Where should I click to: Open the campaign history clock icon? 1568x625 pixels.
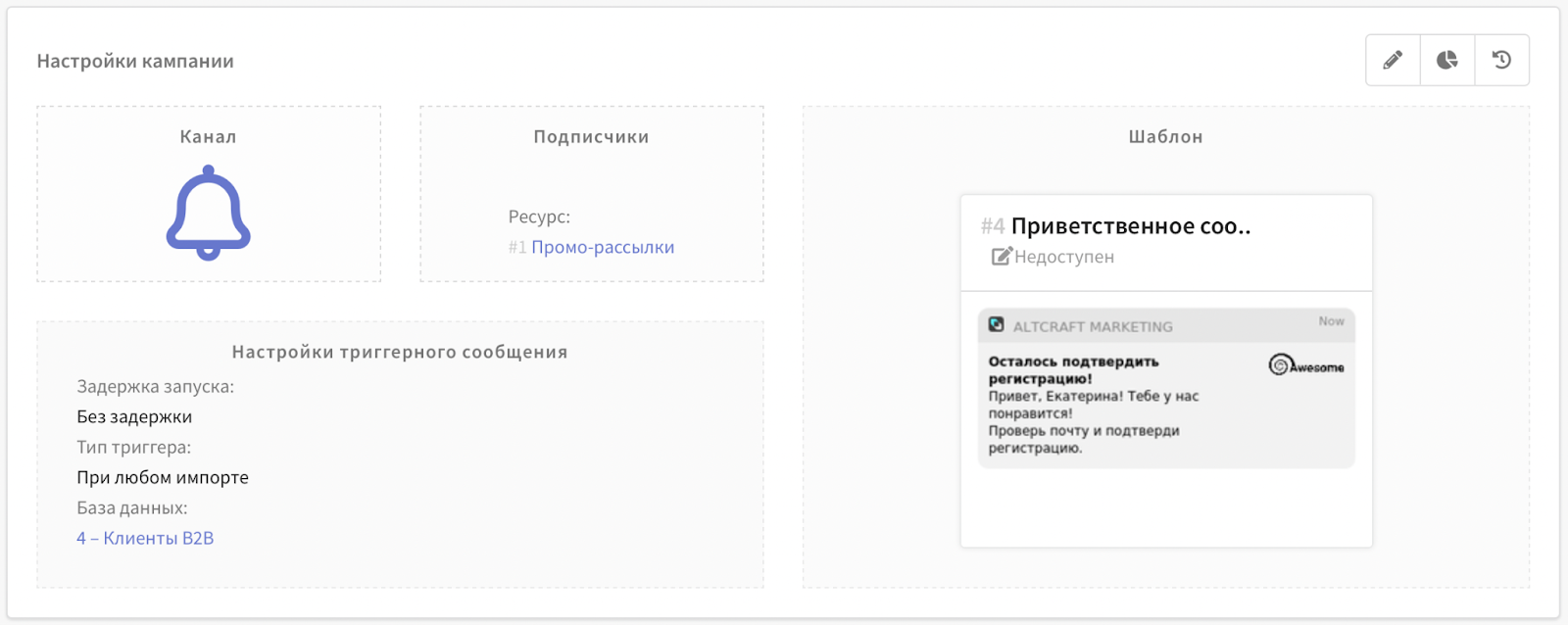point(1501,60)
